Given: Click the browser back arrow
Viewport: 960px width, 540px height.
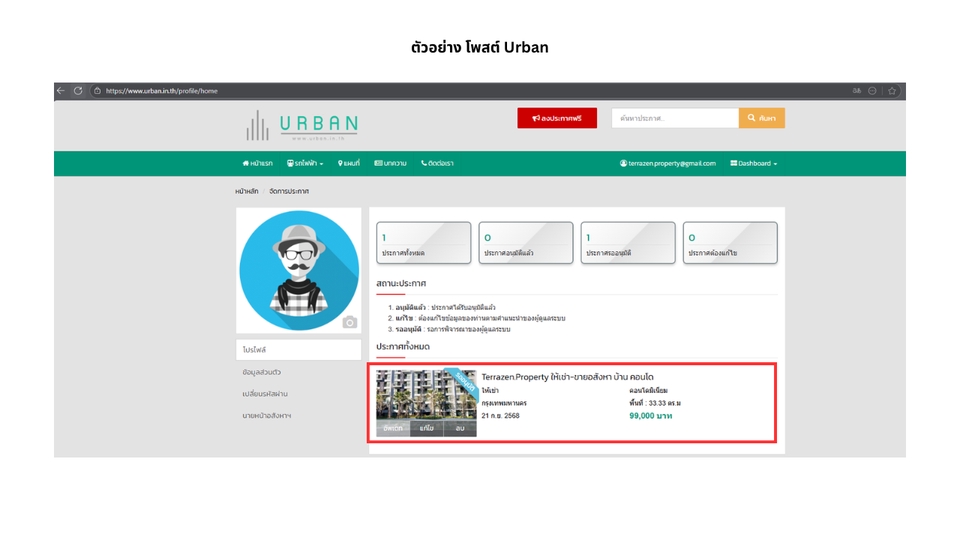Looking at the screenshot, I should tap(61, 91).
